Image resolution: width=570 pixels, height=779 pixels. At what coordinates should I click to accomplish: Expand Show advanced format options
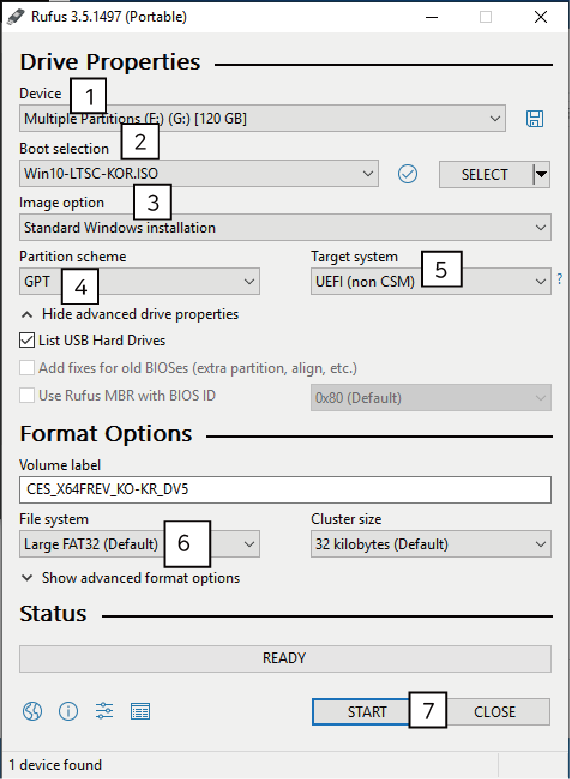pos(131,578)
